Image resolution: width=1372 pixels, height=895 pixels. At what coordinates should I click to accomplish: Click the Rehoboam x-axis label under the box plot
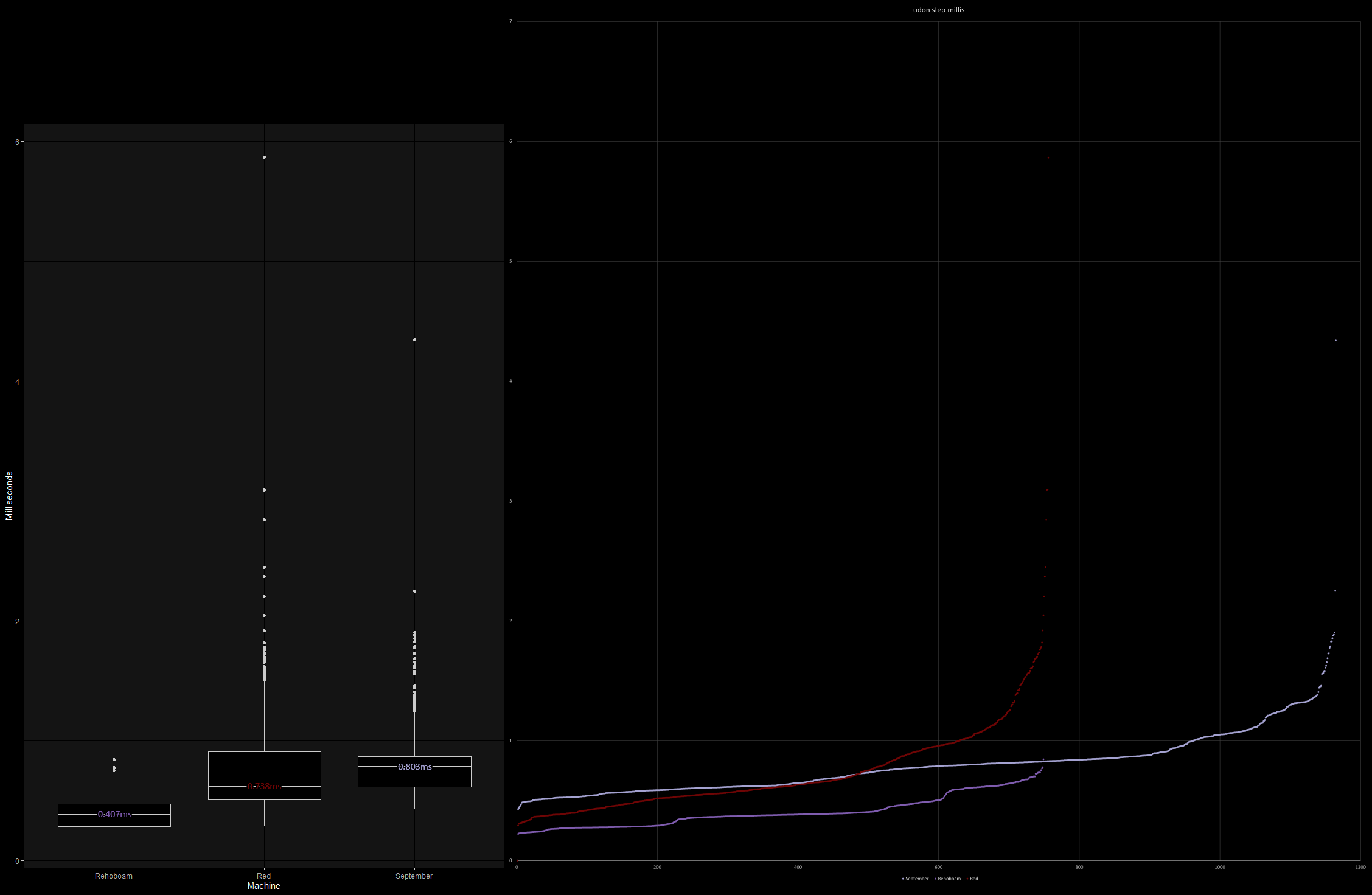point(114,876)
